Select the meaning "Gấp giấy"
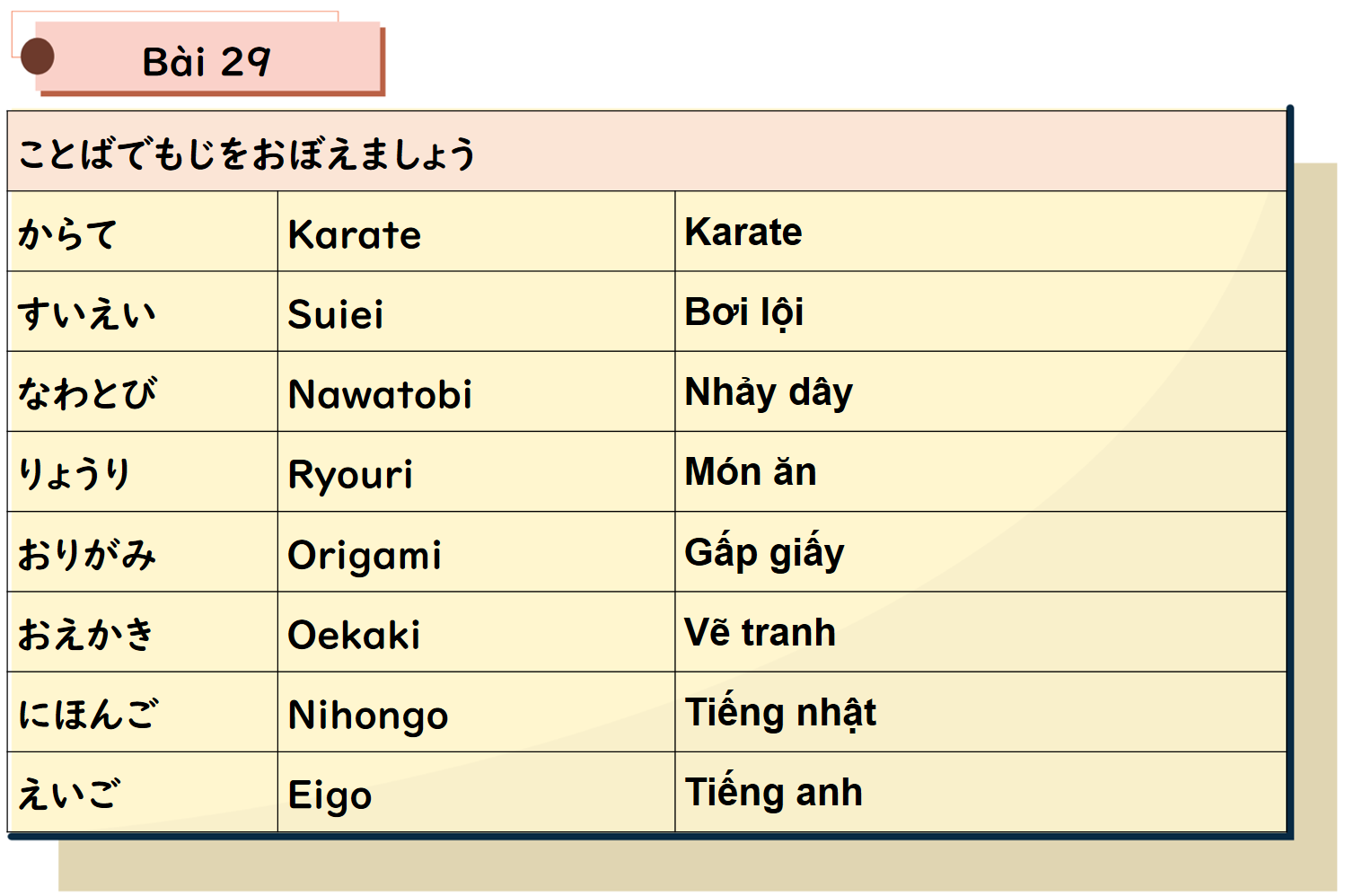The image size is (1354, 896). pyautogui.click(x=764, y=553)
